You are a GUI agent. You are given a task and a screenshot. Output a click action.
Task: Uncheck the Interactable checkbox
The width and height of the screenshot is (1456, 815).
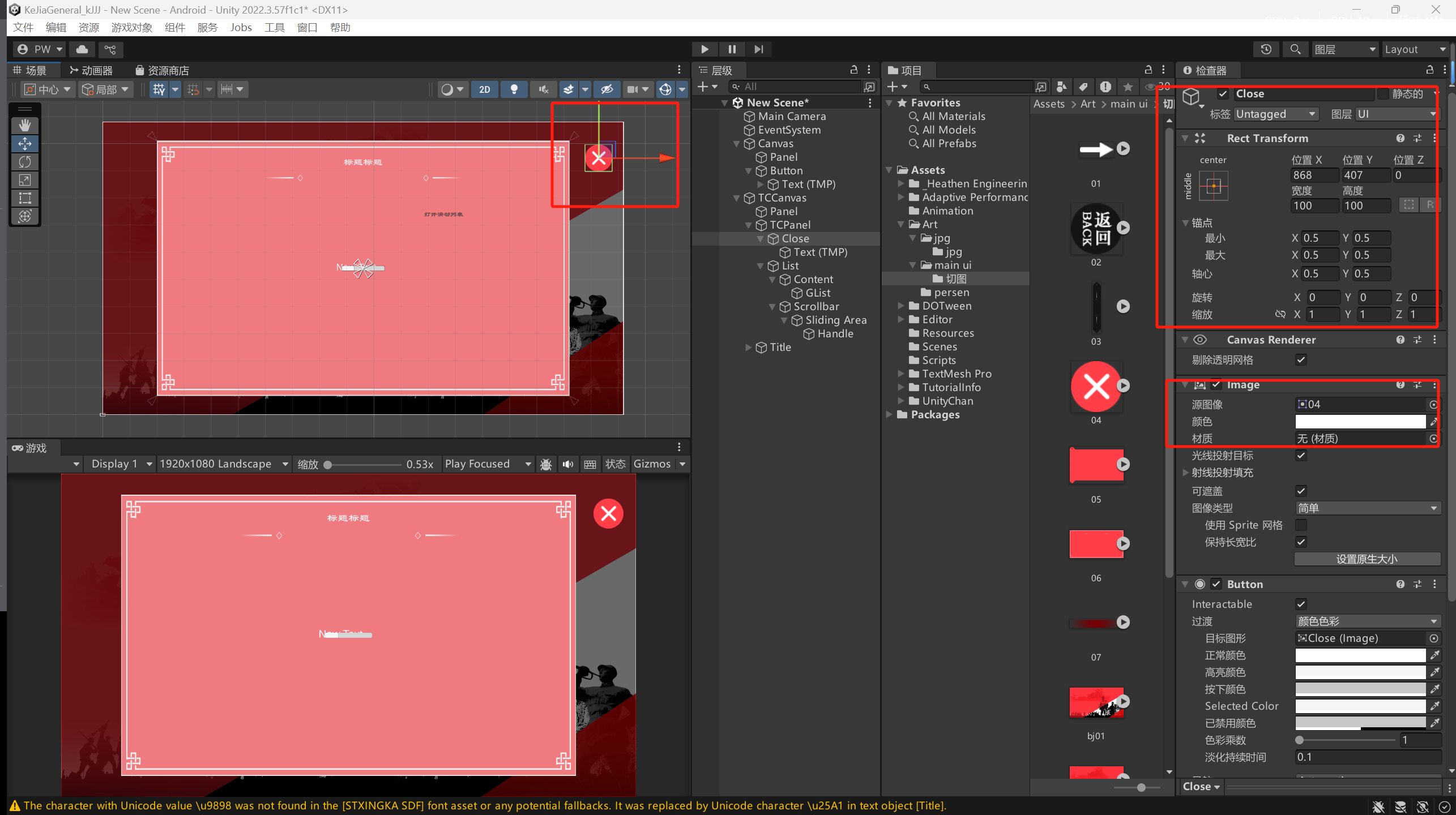click(1301, 604)
